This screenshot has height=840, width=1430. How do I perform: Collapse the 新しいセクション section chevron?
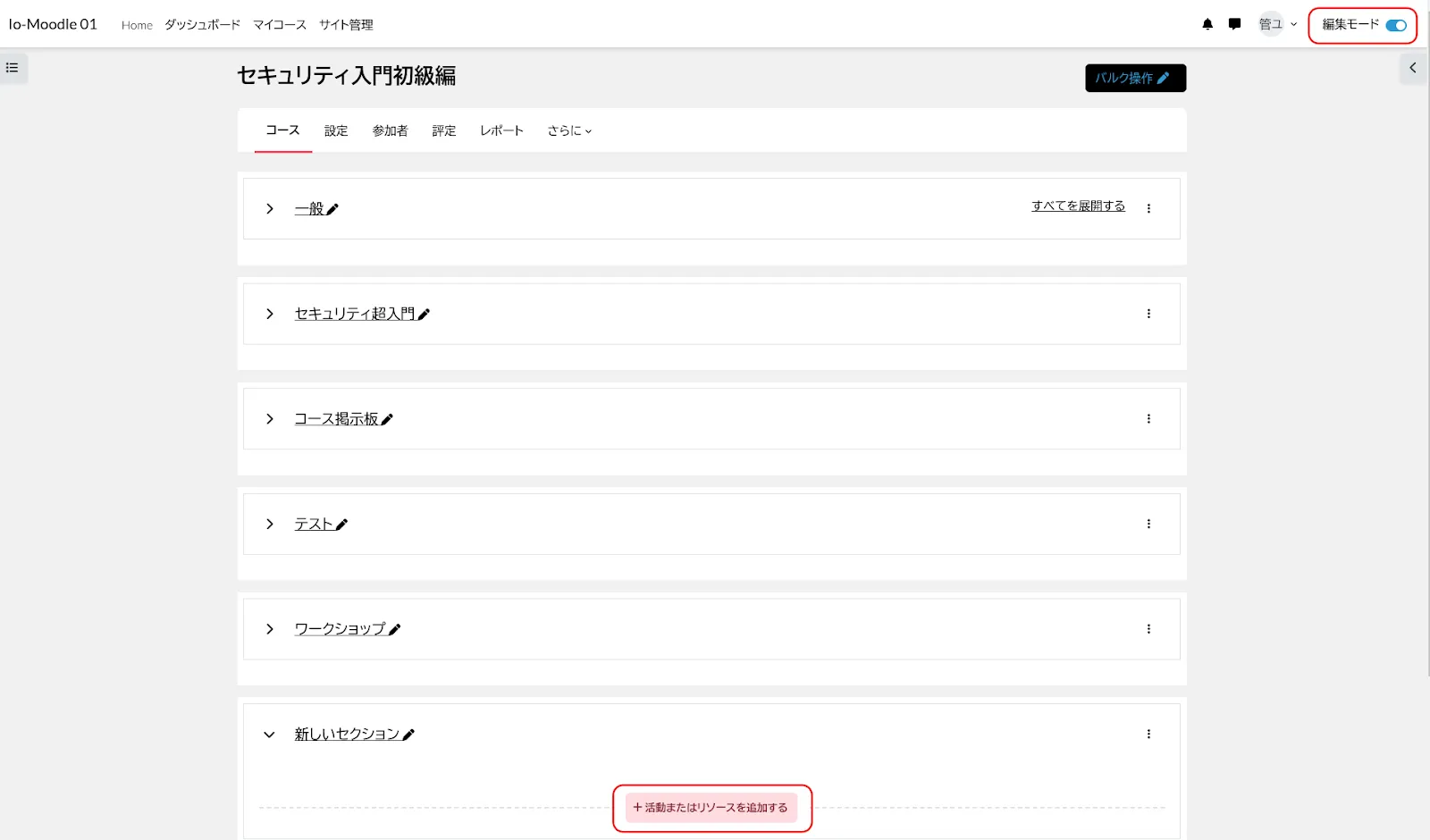pos(269,735)
